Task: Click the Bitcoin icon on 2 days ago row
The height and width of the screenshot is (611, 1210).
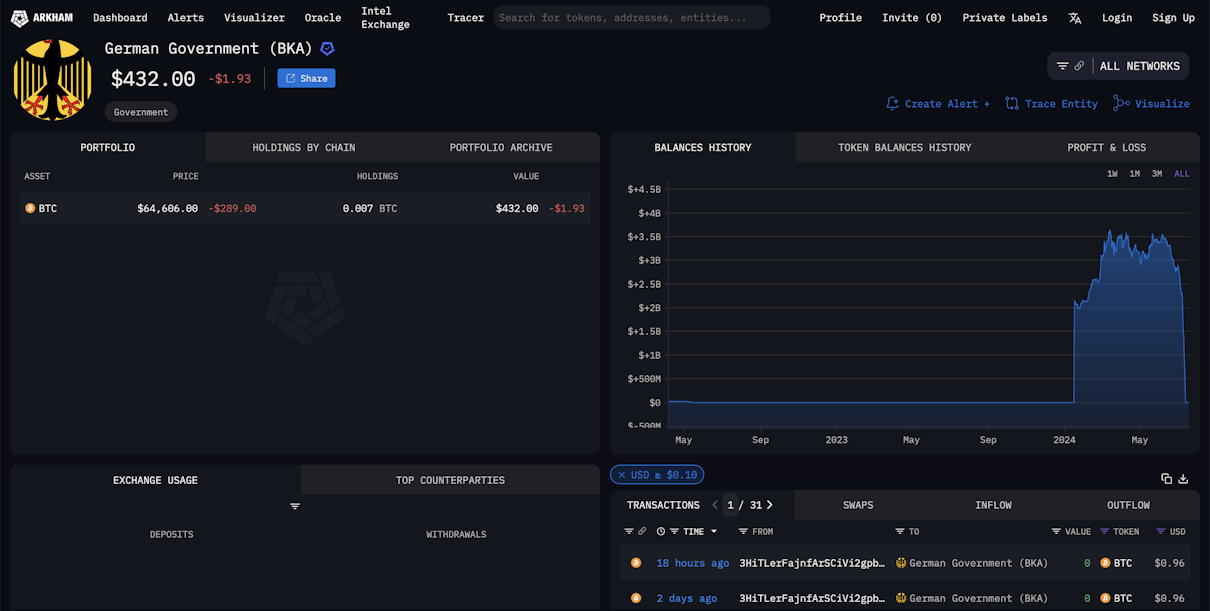Action: tap(635, 598)
